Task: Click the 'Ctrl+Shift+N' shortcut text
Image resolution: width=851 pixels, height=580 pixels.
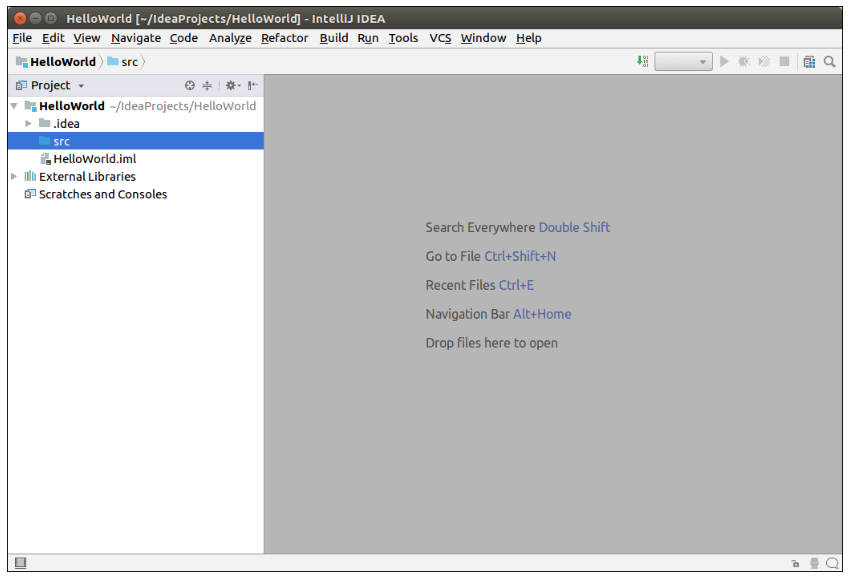Action: (520, 256)
